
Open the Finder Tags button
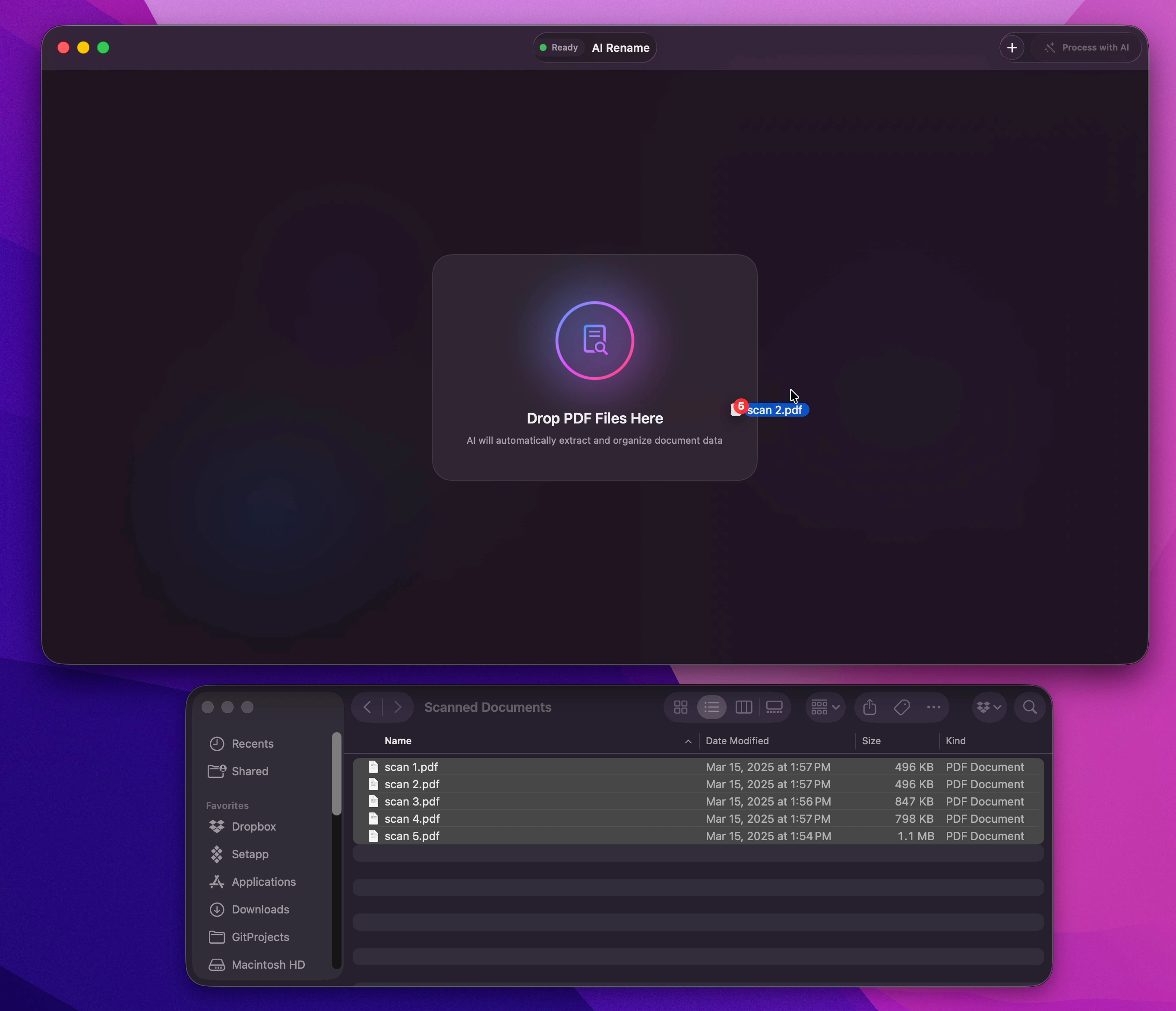click(901, 707)
